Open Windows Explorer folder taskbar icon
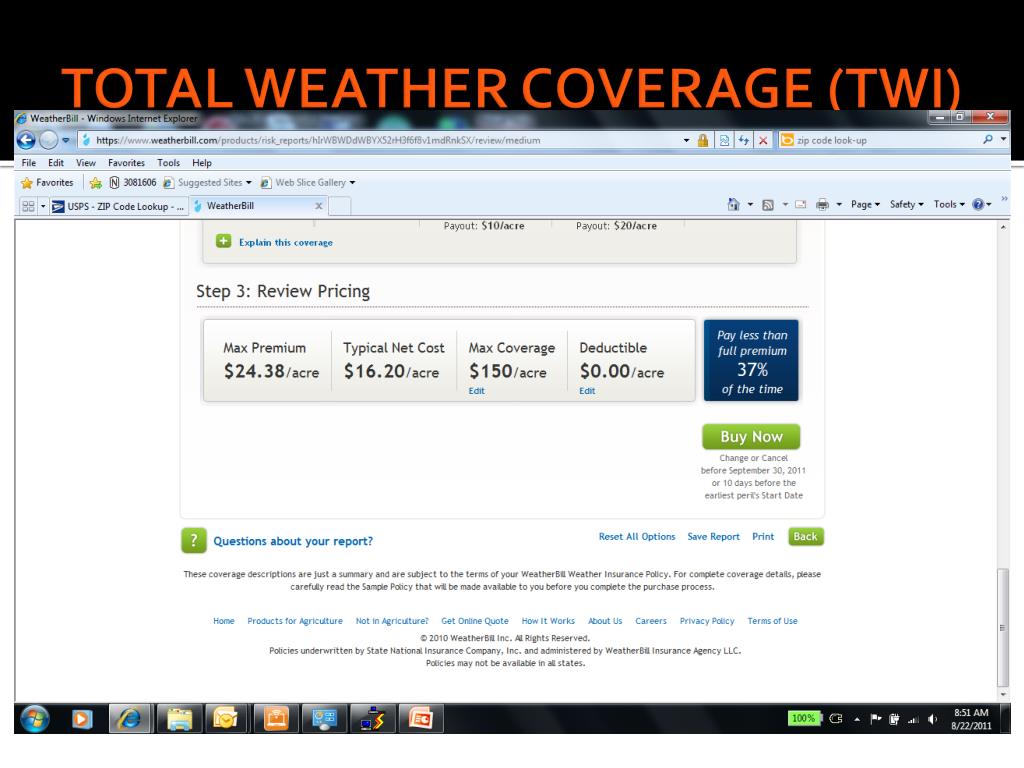Viewport: 1024px width, 768px height. (179, 719)
